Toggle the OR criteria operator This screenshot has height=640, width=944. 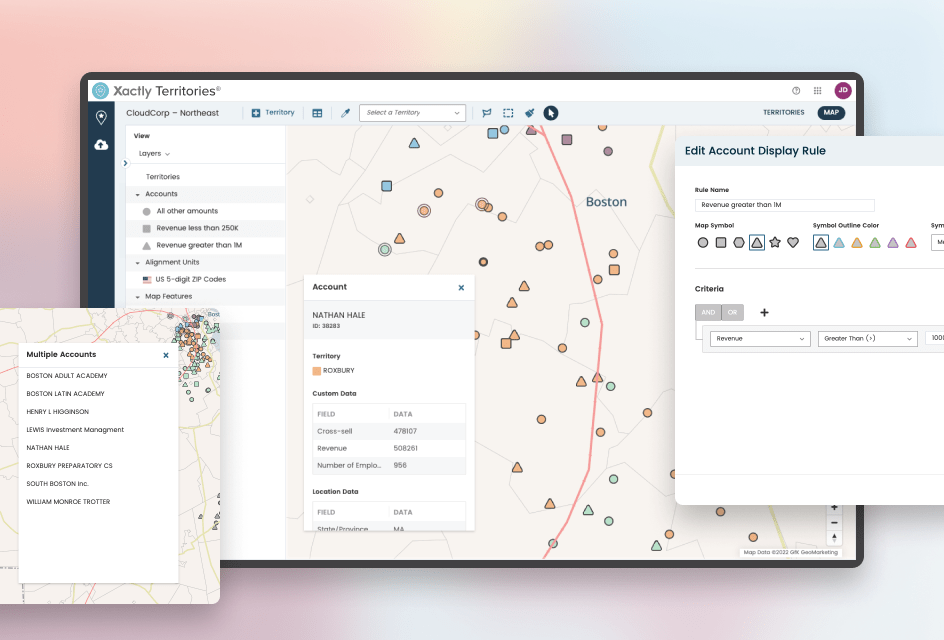point(733,312)
